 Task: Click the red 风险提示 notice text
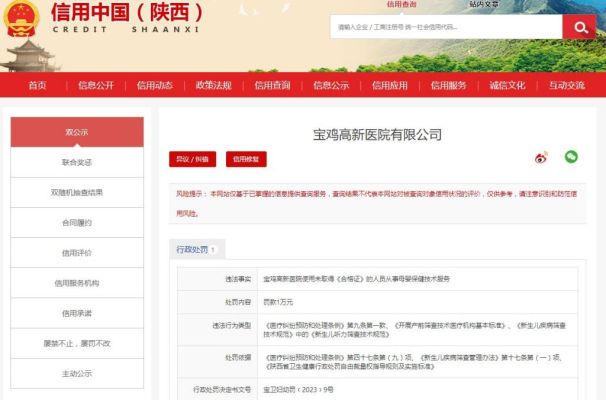click(x=377, y=203)
